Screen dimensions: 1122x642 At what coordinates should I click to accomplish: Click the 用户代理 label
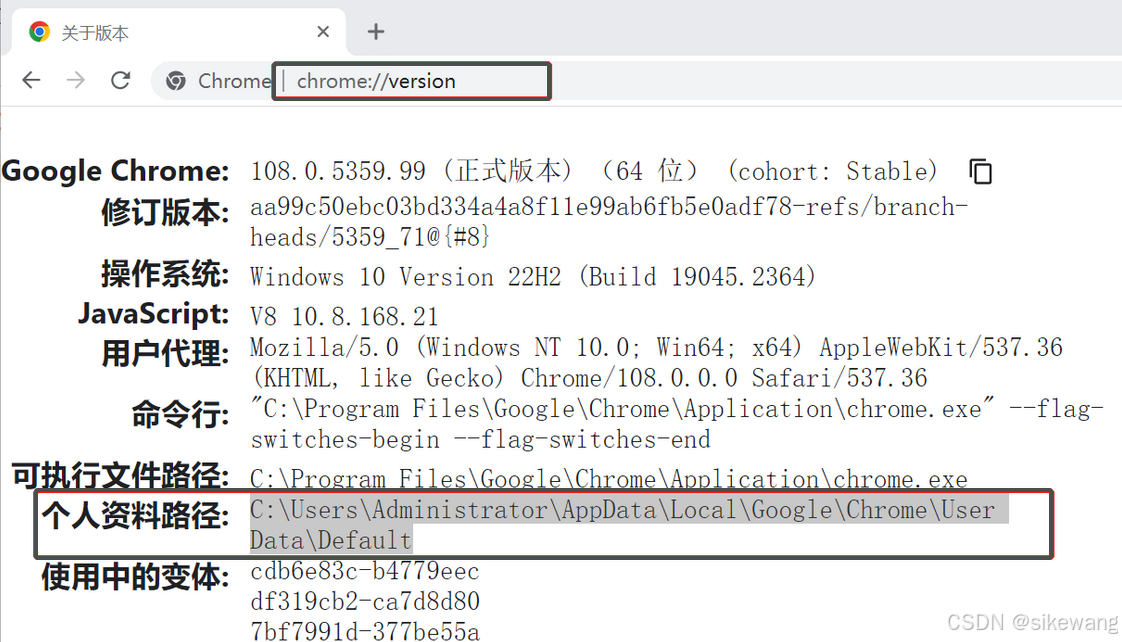click(165, 354)
